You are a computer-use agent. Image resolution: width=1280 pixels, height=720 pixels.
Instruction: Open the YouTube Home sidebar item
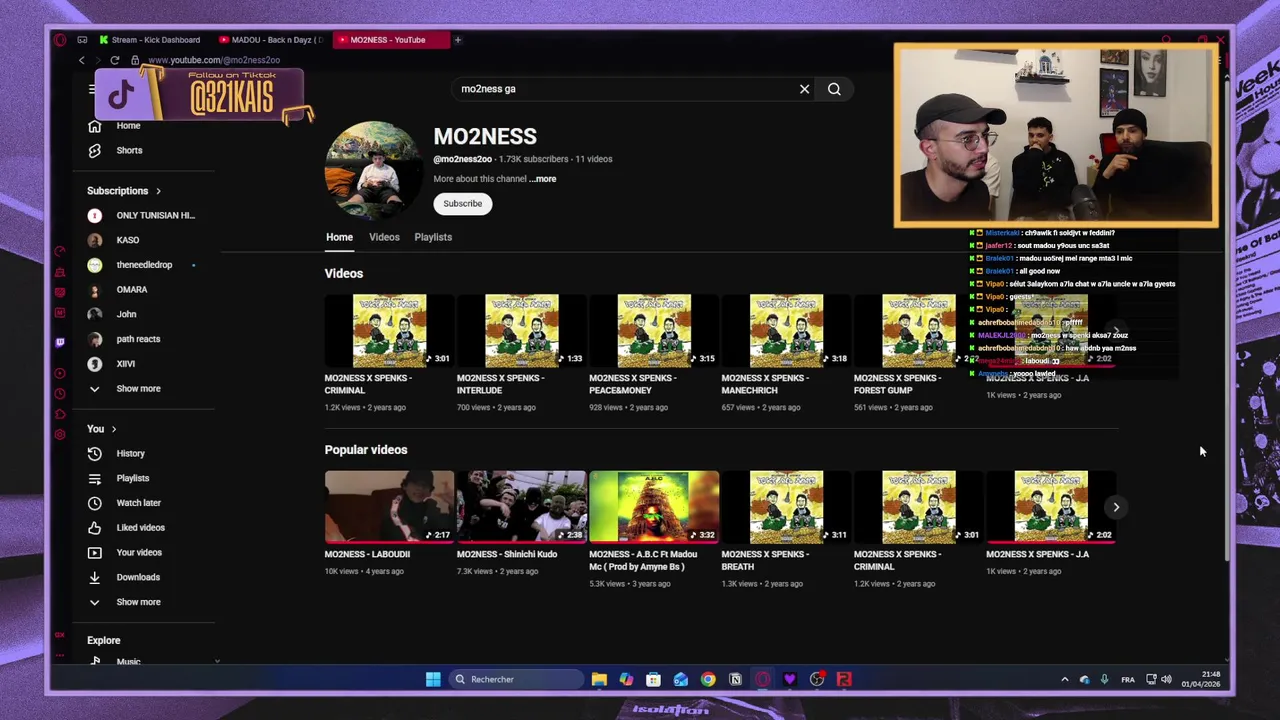click(115, 126)
